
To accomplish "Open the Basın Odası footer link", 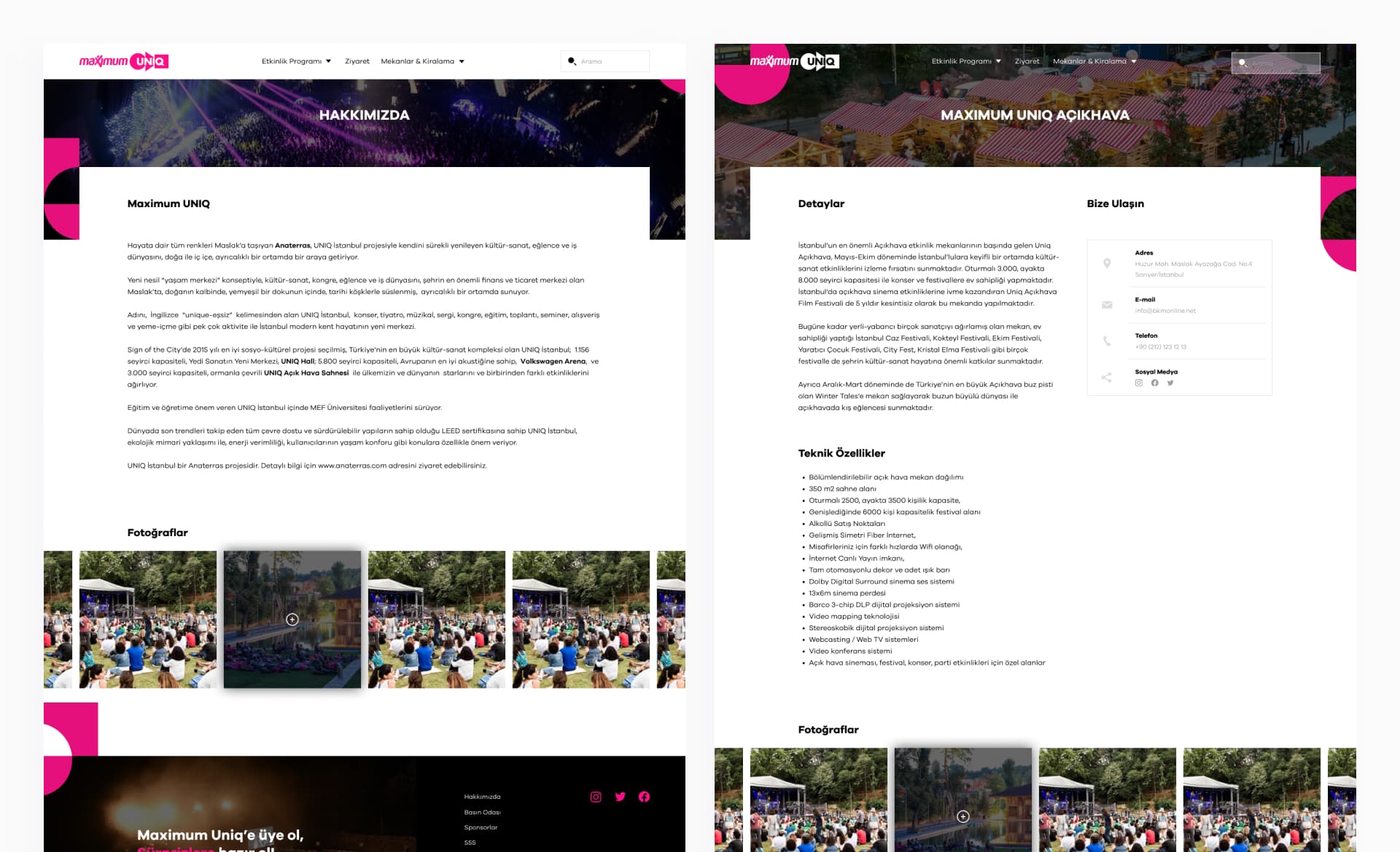I will point(482,812).
